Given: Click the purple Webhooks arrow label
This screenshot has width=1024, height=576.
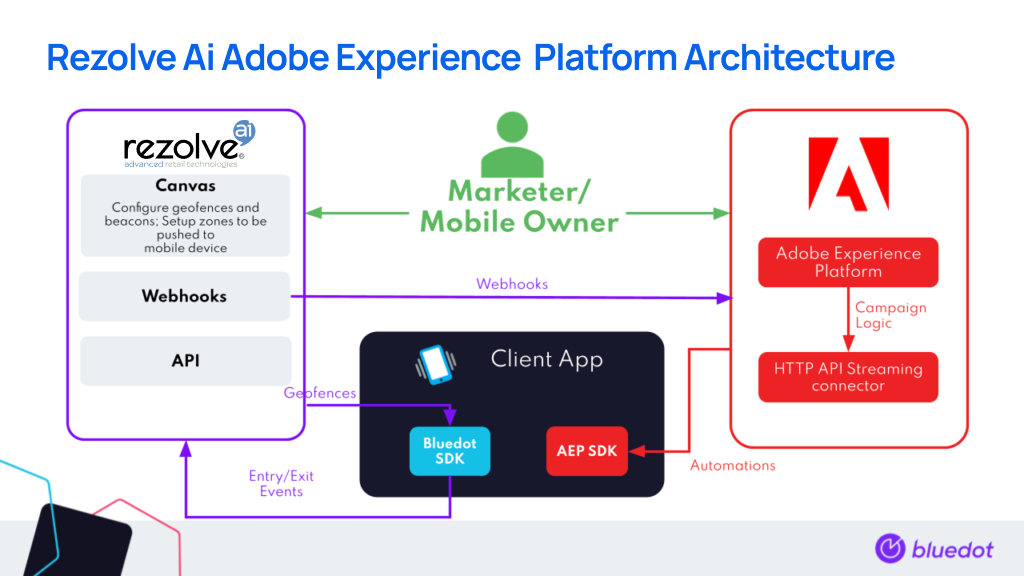Looking at the screenshot, I should (x=512, y=284).
